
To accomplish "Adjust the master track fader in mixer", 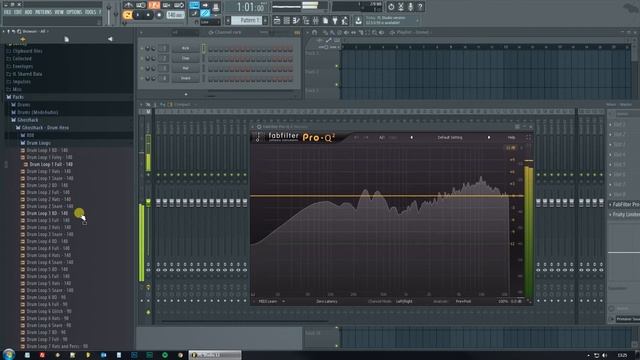I will coord(148,202).
